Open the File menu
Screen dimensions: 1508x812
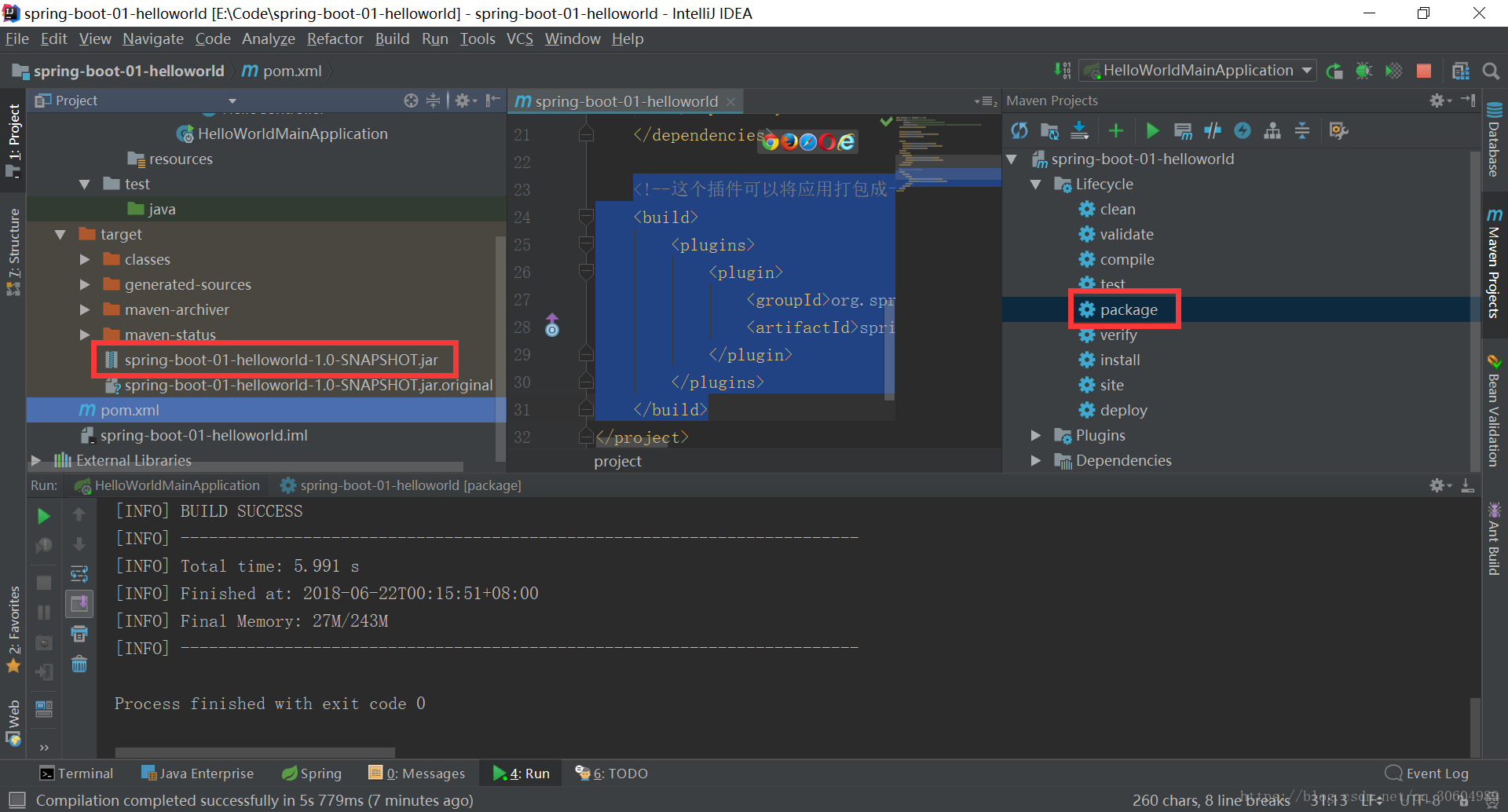17,39
